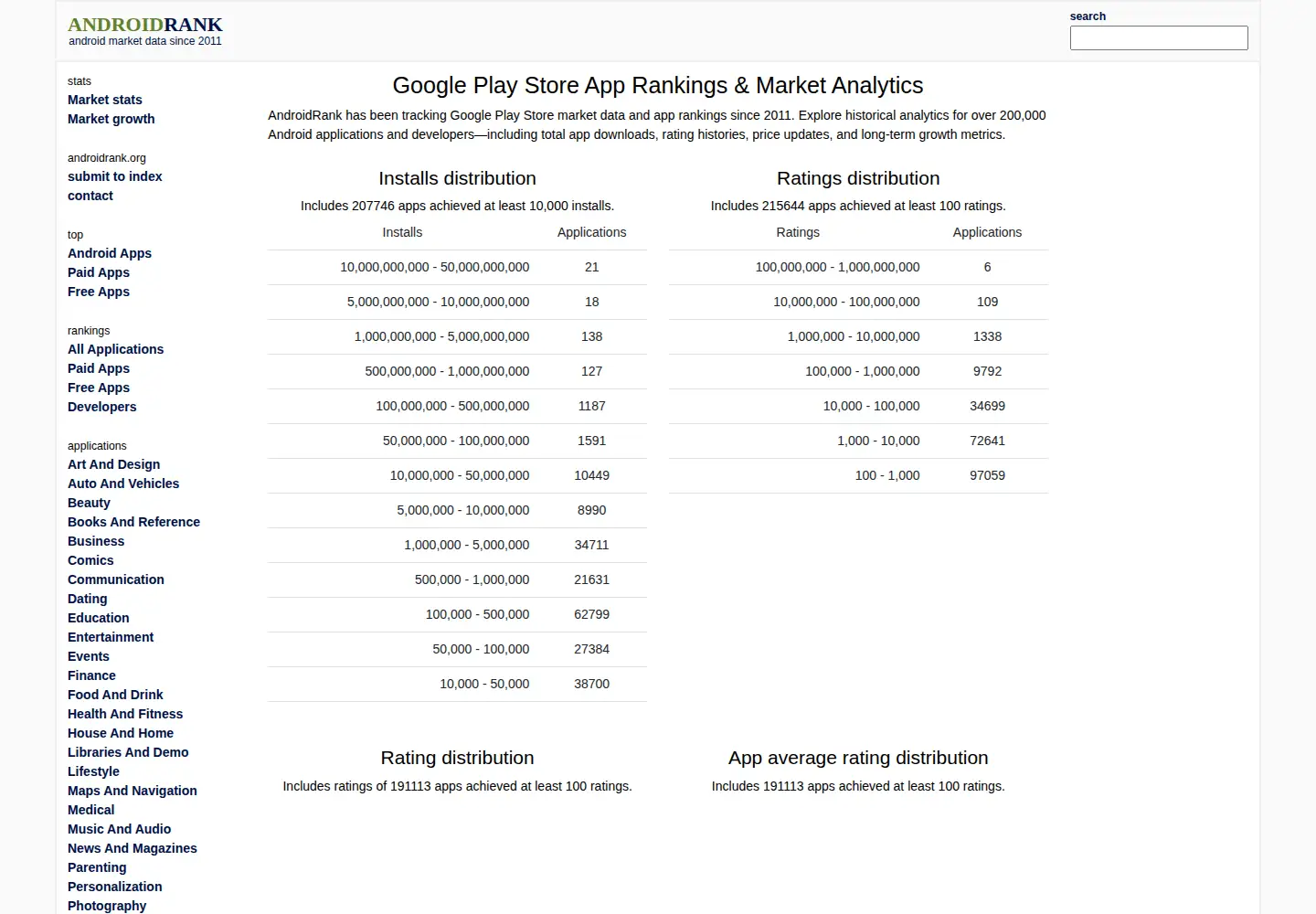Select the Beauty category

click(89, 503)
